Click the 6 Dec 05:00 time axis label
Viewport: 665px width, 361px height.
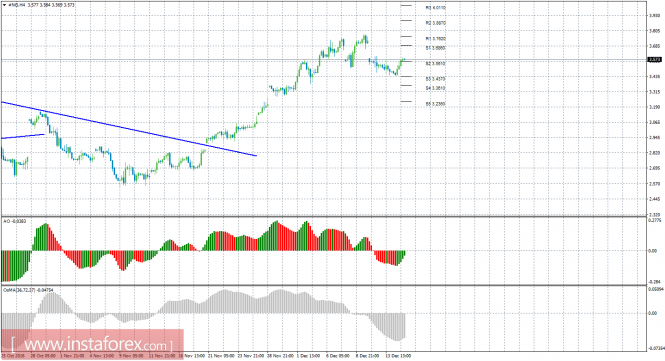coord(339,355)
